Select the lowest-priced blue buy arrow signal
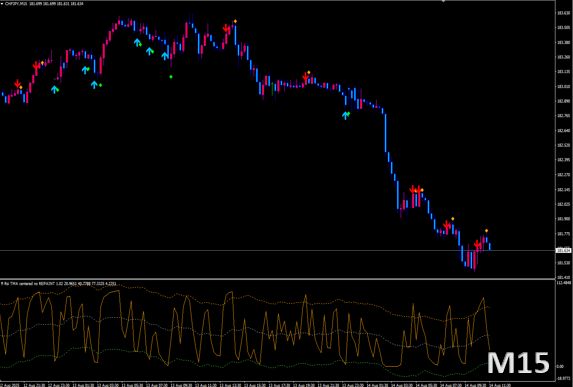The image size is (573, 387). click(345, 116)
